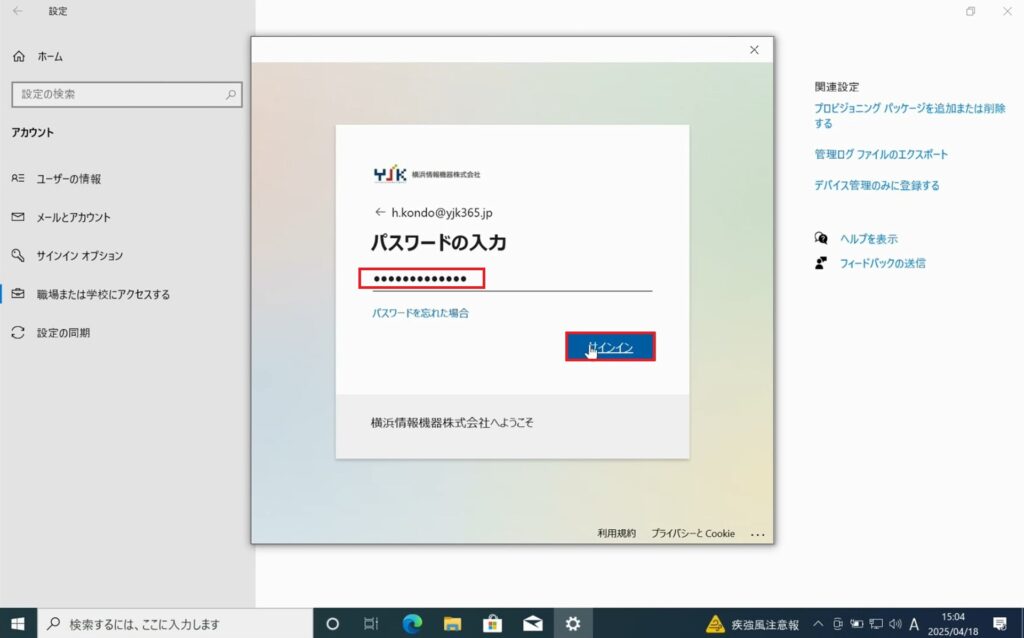This screenshot has height=638, width=1024.
Task: Click デバイス管理のみに登録する link
Action: point(877,185)
